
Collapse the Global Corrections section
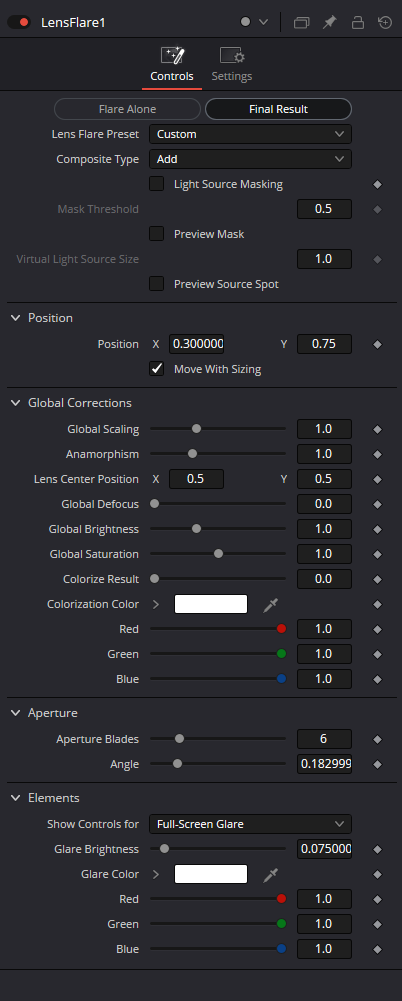tap(16, 403)
